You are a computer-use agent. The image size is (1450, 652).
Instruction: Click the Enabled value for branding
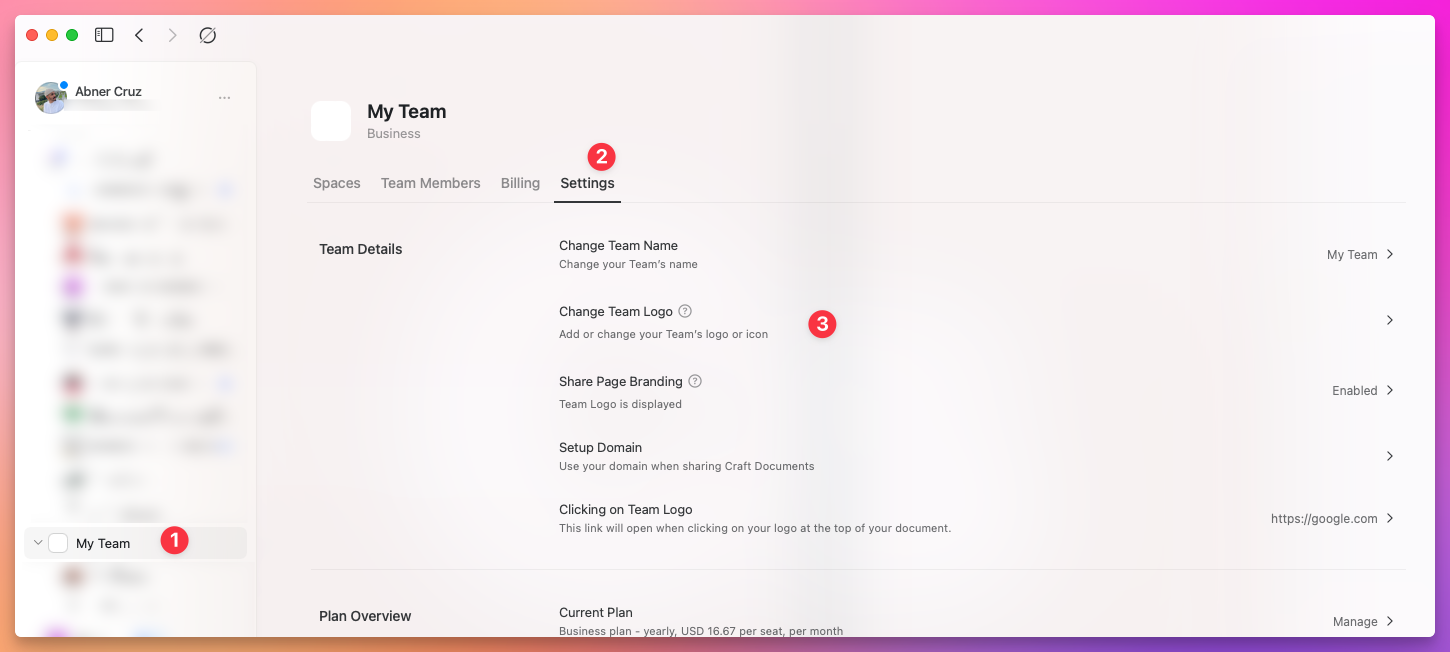coord(1355,391)
